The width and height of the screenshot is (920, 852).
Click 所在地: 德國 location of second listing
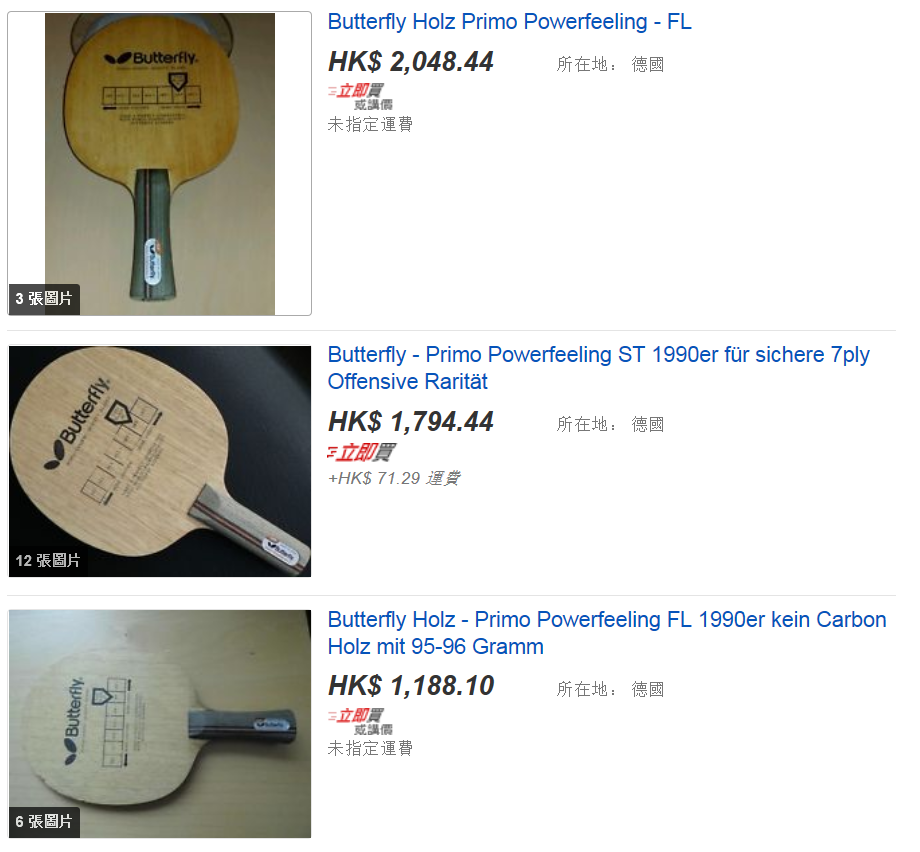tap(610, 424)
